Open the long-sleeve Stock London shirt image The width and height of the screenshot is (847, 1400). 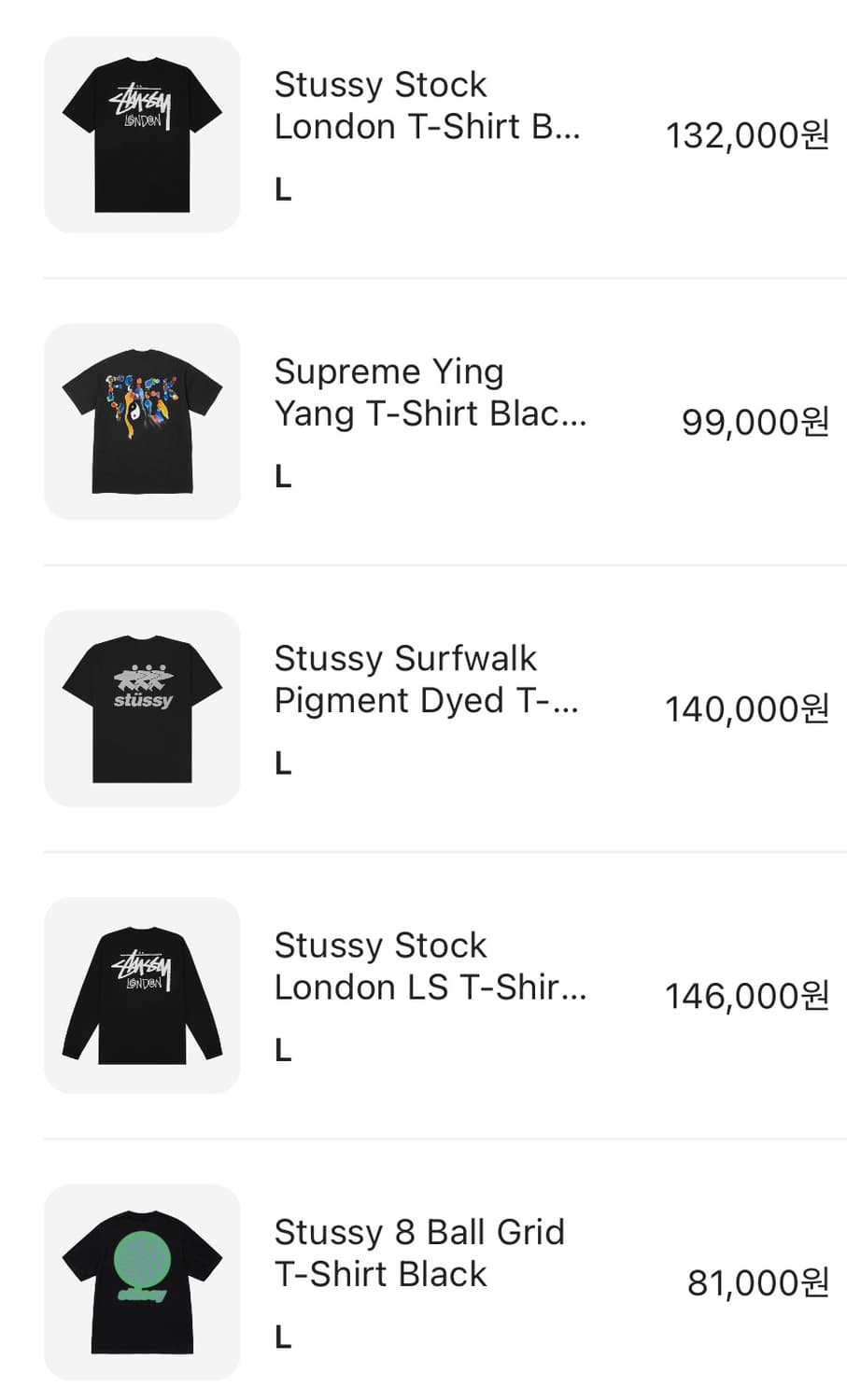[x=142, y=995]
